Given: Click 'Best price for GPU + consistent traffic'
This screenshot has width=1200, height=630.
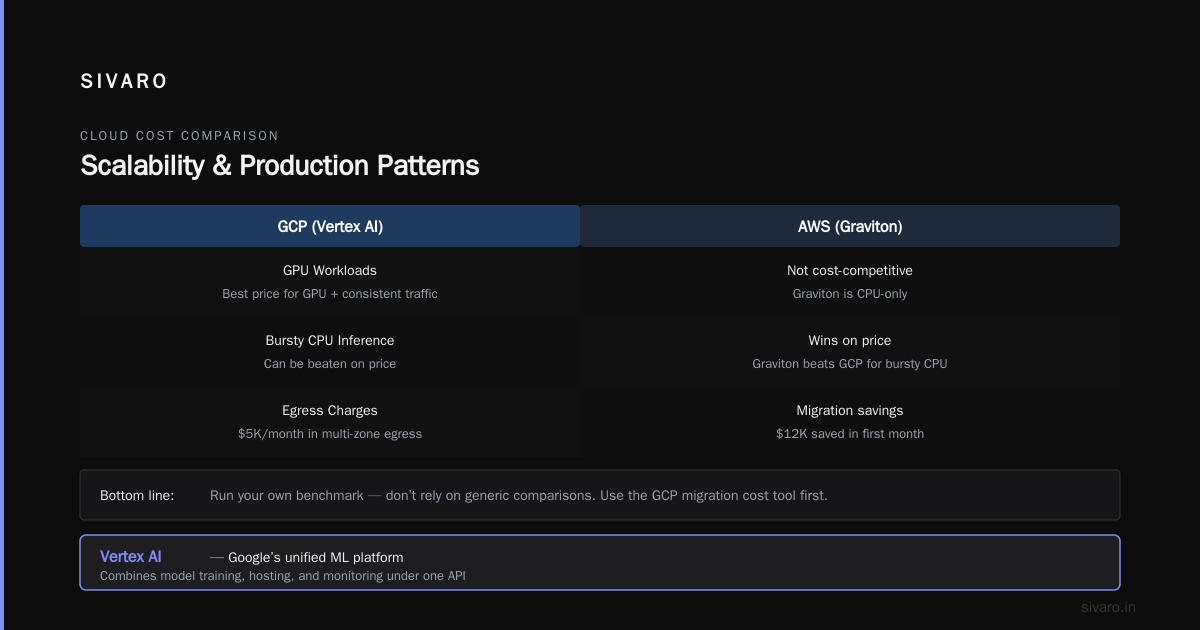Looking at the screenshot, I should point(330,294).
